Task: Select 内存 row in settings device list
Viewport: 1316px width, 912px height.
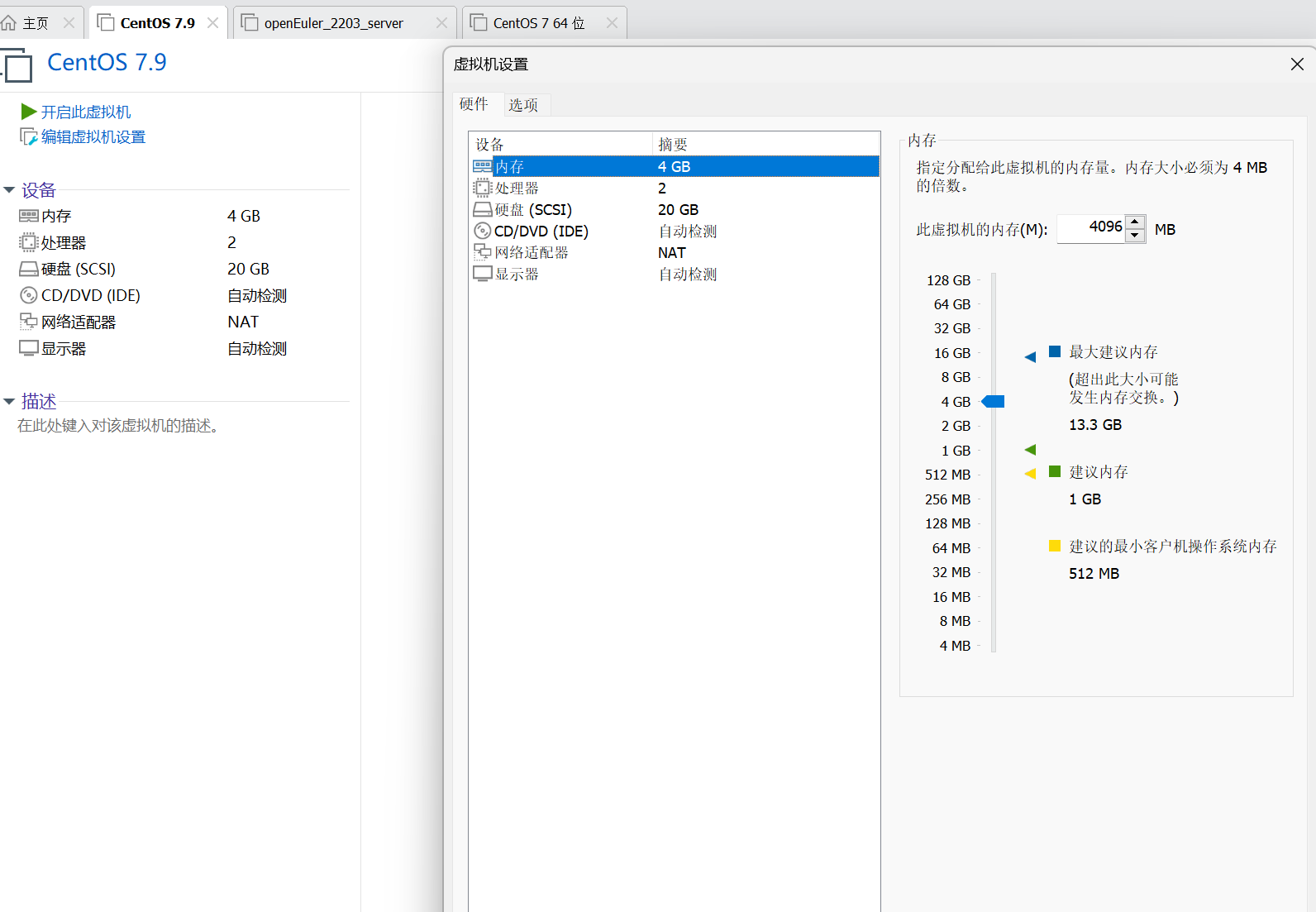Action: [675, 166]
